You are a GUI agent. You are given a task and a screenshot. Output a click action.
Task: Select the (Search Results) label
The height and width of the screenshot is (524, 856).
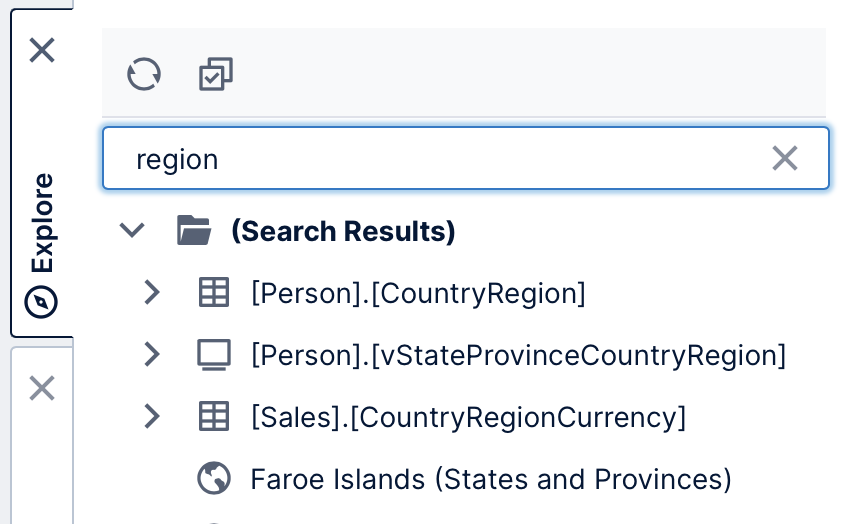click(343, 231)
